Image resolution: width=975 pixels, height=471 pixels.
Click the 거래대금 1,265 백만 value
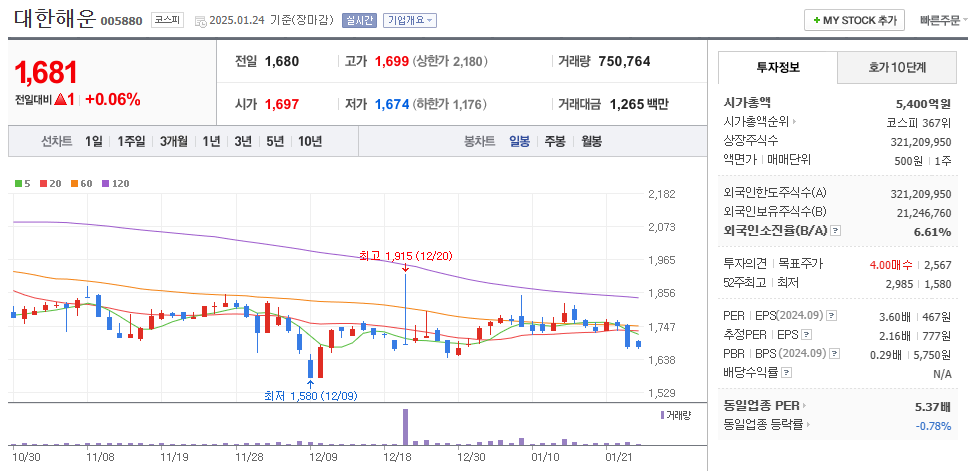pyautogui.click(x=639, y=104)
